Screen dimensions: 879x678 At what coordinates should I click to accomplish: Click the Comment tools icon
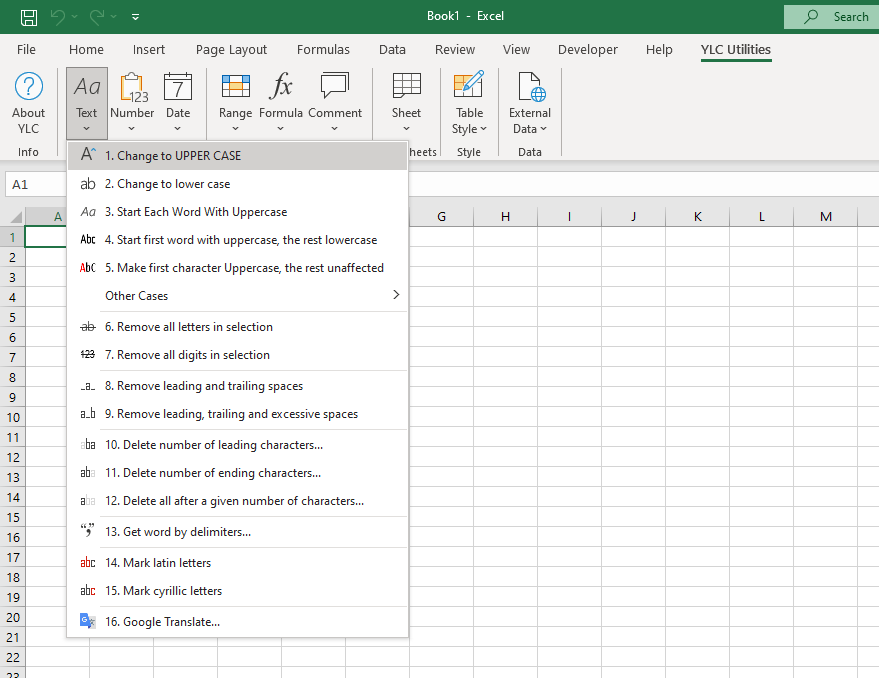(x=334, y=88)
